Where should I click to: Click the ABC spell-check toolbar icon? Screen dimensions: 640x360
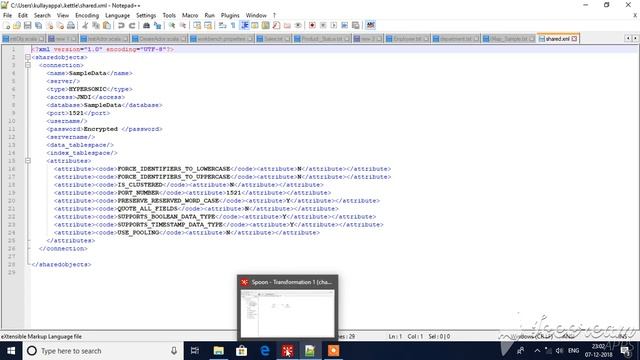pyautogui.click(x=370, y=25)
